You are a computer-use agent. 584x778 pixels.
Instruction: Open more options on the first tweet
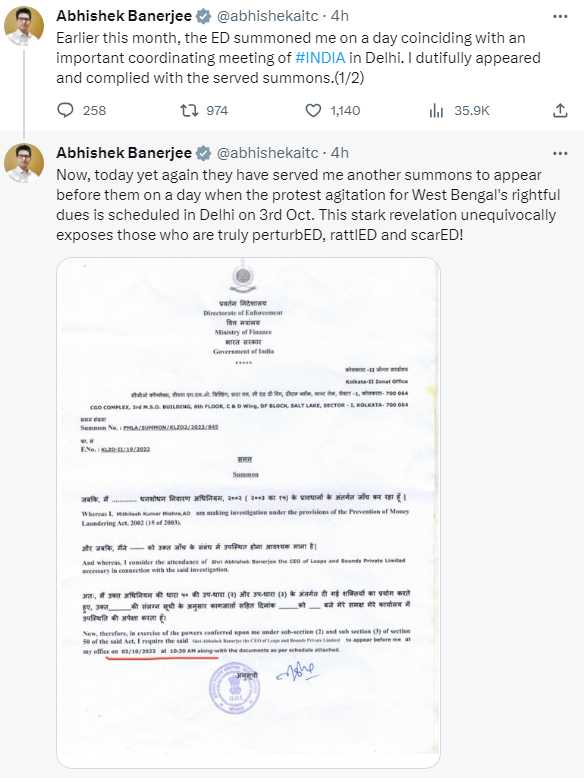[560, 16]
